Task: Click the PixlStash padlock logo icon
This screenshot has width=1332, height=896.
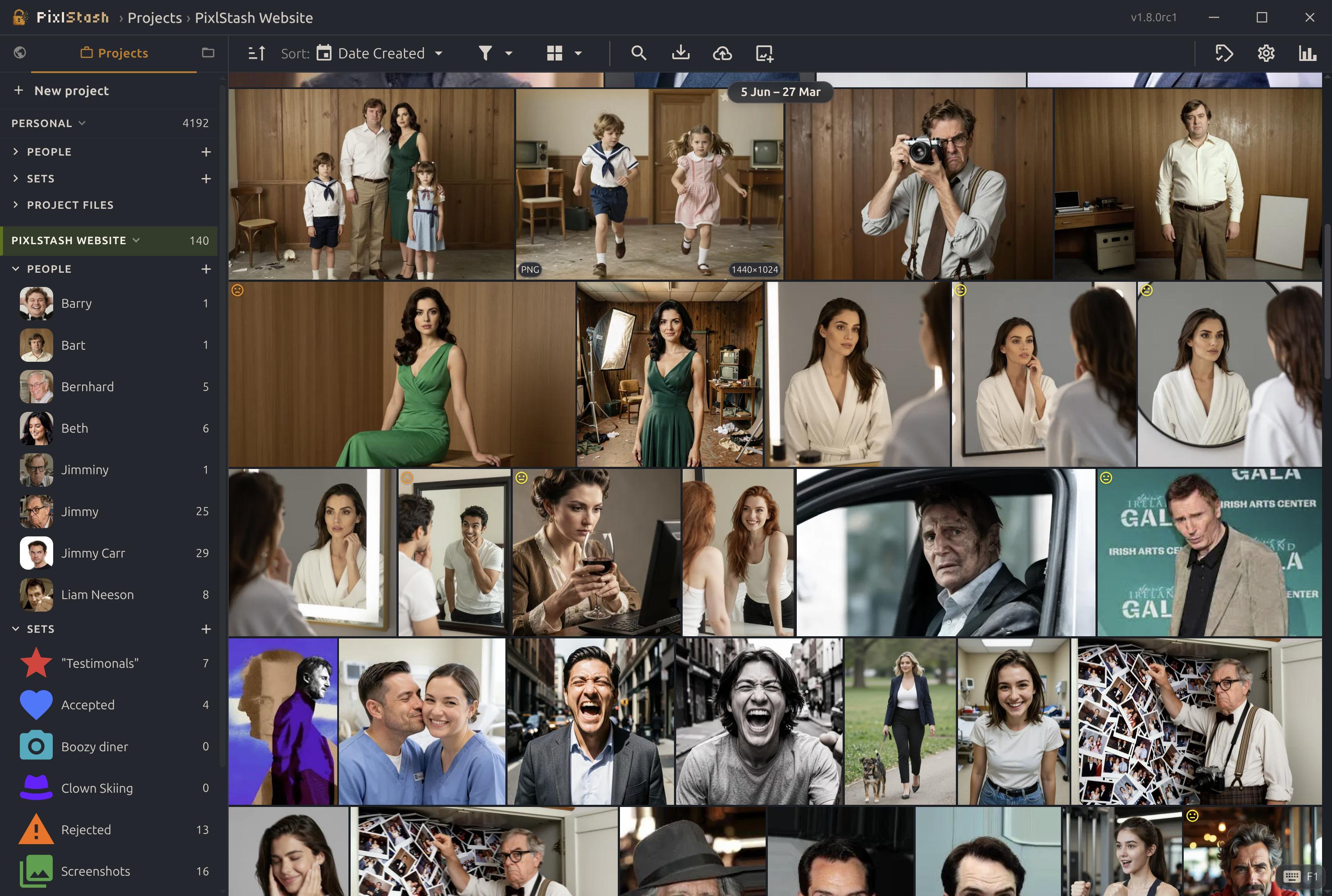Action: [x=20, y=17]
